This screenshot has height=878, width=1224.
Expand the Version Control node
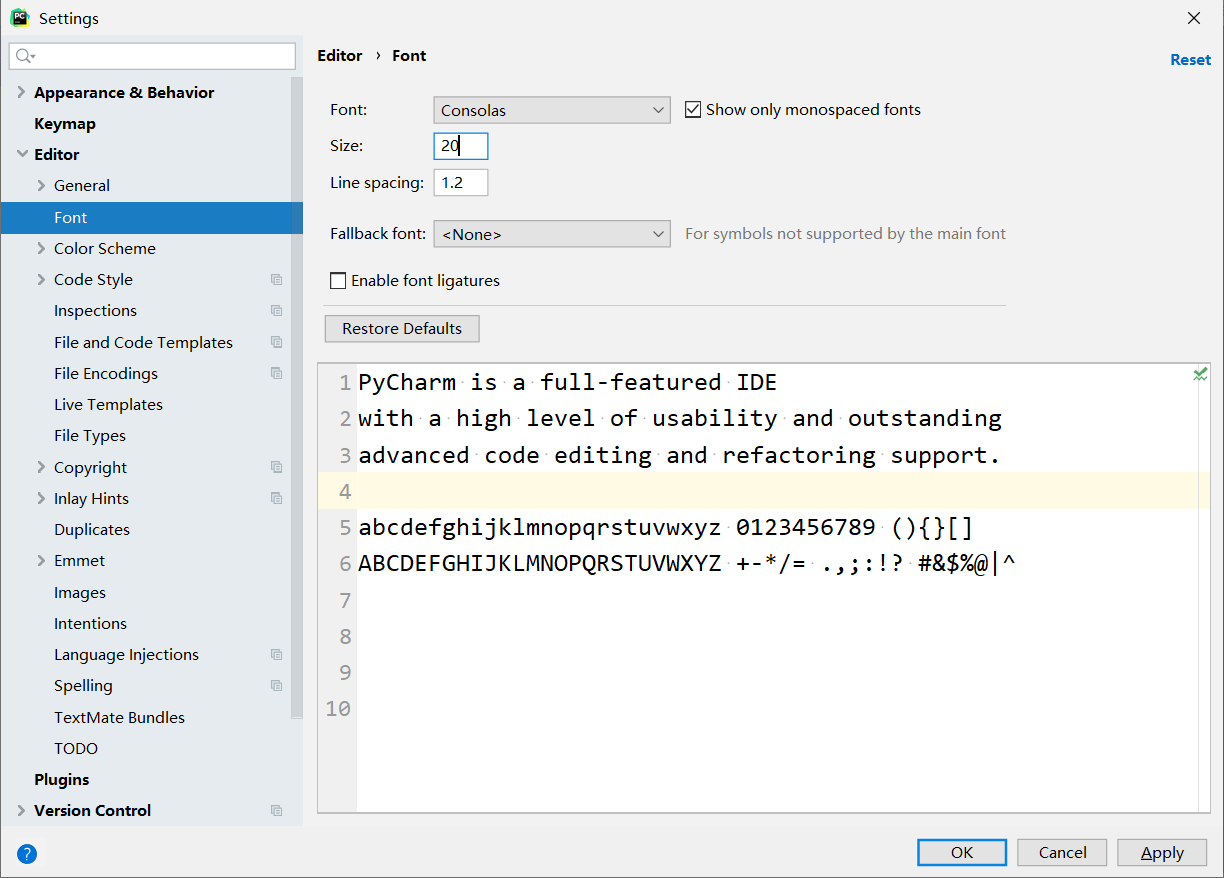21,811
